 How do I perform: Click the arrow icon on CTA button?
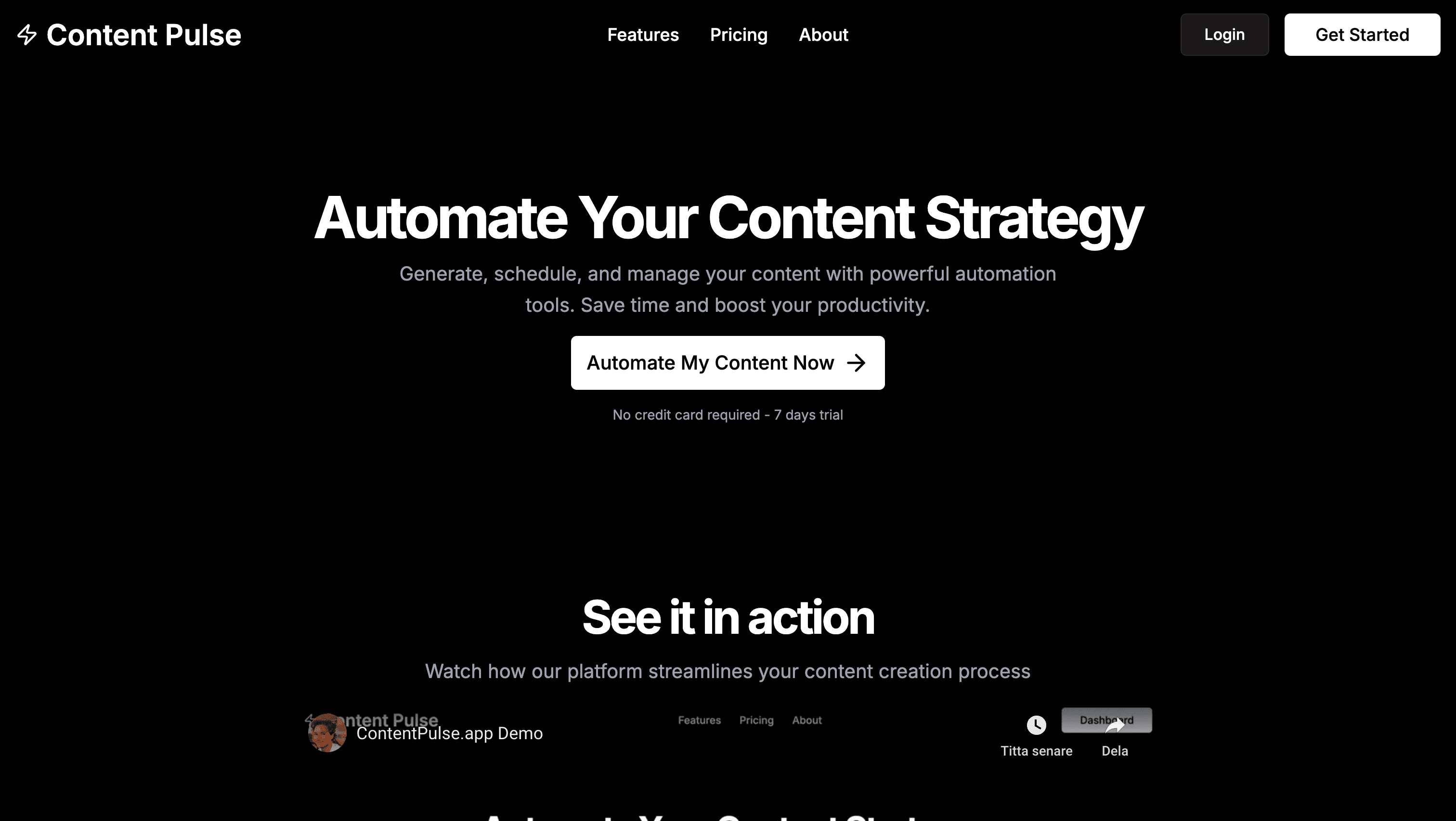click(x=857, y=362)
